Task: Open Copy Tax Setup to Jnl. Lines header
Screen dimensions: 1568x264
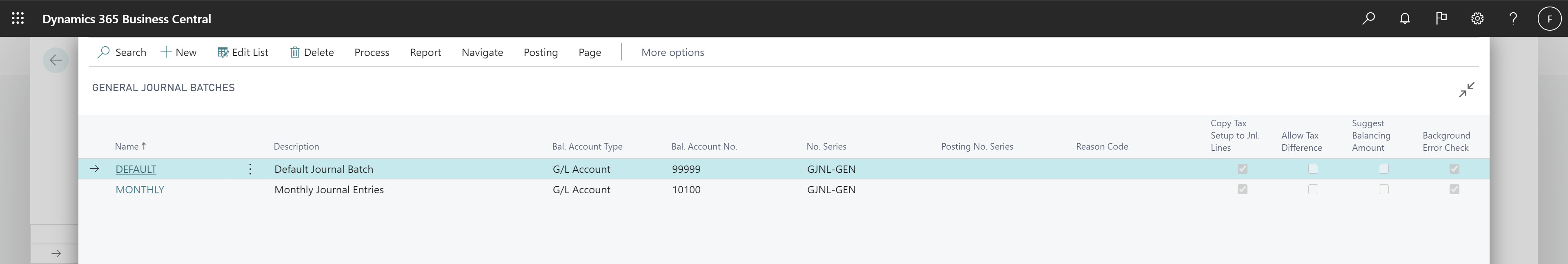Action: pos(1235,135)
